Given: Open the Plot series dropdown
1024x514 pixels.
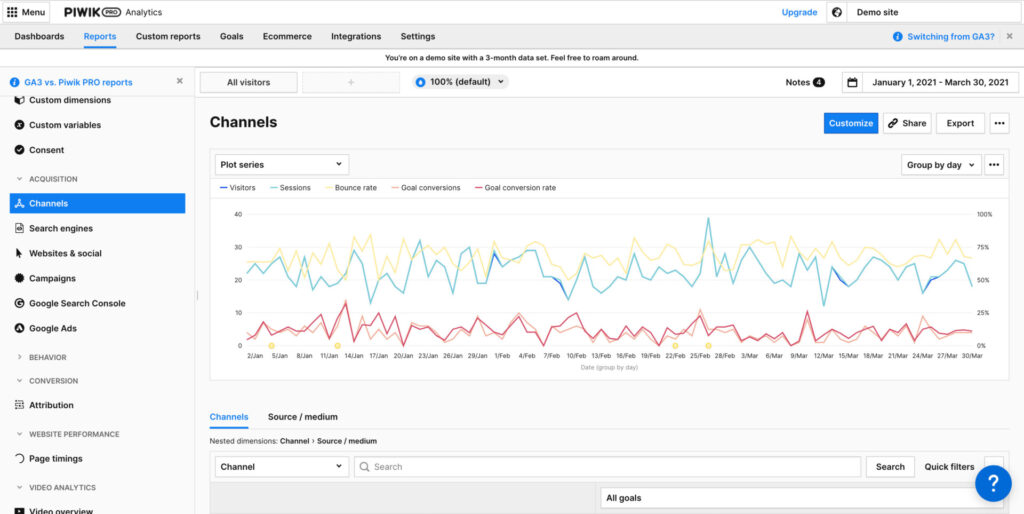Looking at the screenshot, I should coord(281,164).
